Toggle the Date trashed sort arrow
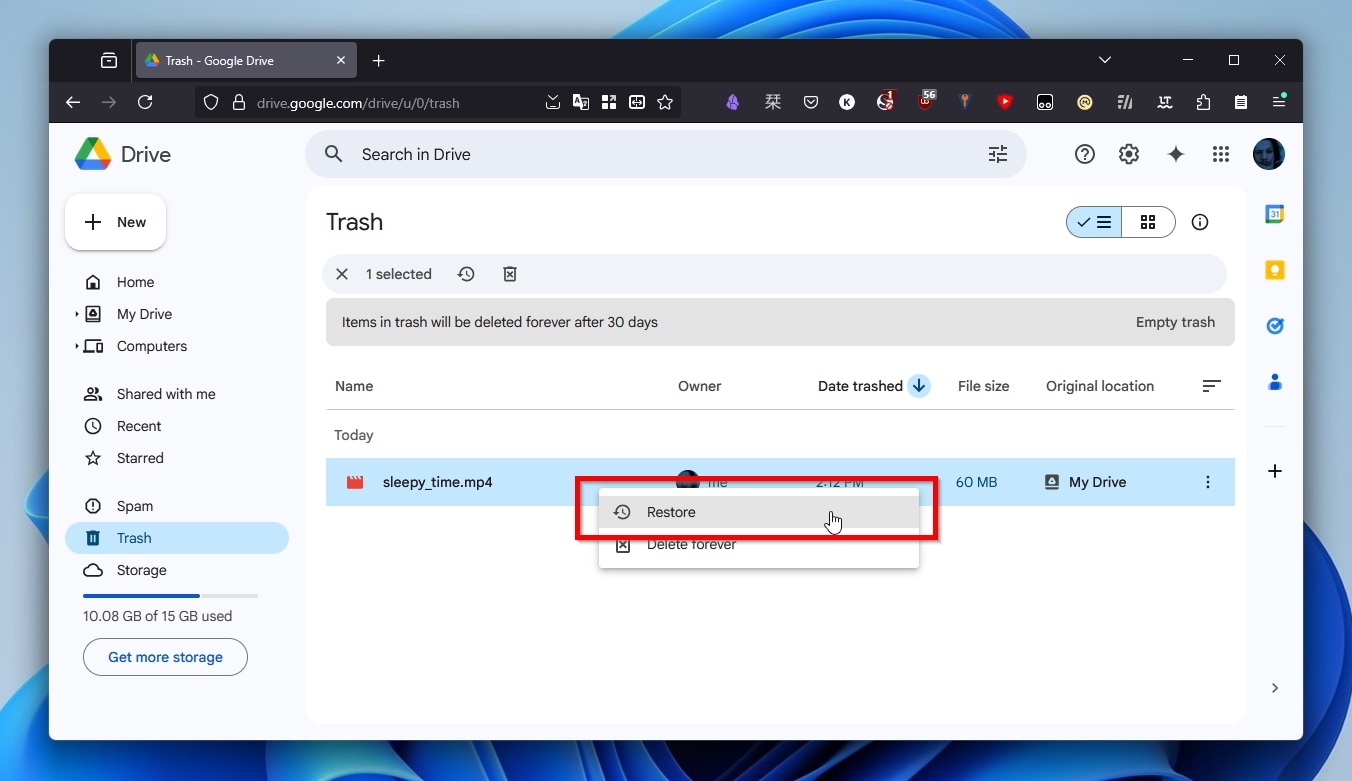 pyautogui.click(x=919, y=386)
